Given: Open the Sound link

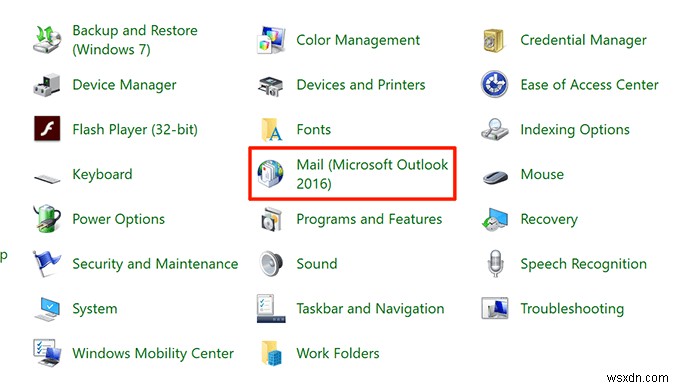Looking at the screenshot, I should click(317, 264).
